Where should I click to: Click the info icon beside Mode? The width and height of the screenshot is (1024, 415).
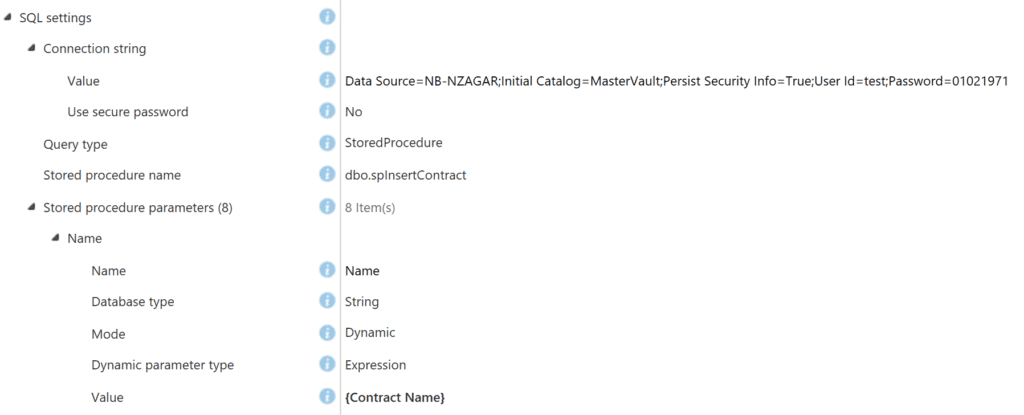coord(327,333)
